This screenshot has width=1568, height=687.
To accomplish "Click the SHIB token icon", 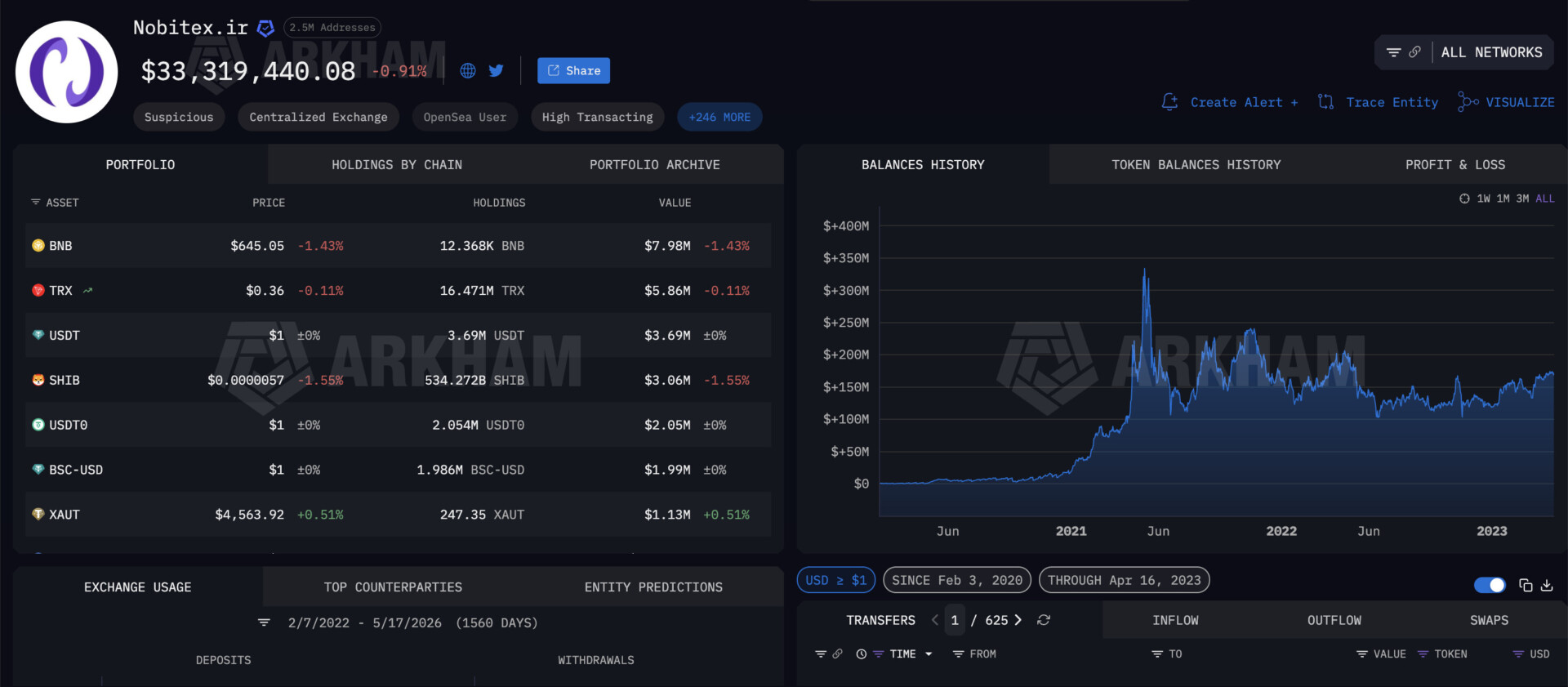I will pyautogui.click(x=38, y=380).
